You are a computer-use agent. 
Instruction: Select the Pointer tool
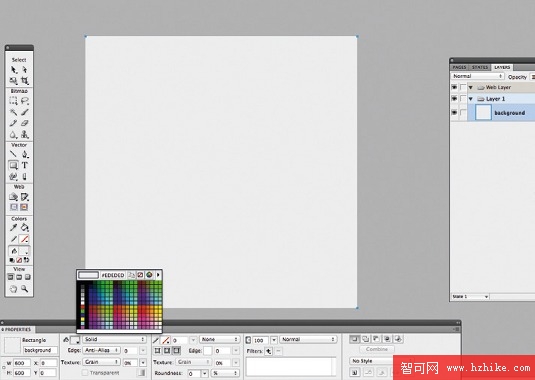tap(14, 70)
